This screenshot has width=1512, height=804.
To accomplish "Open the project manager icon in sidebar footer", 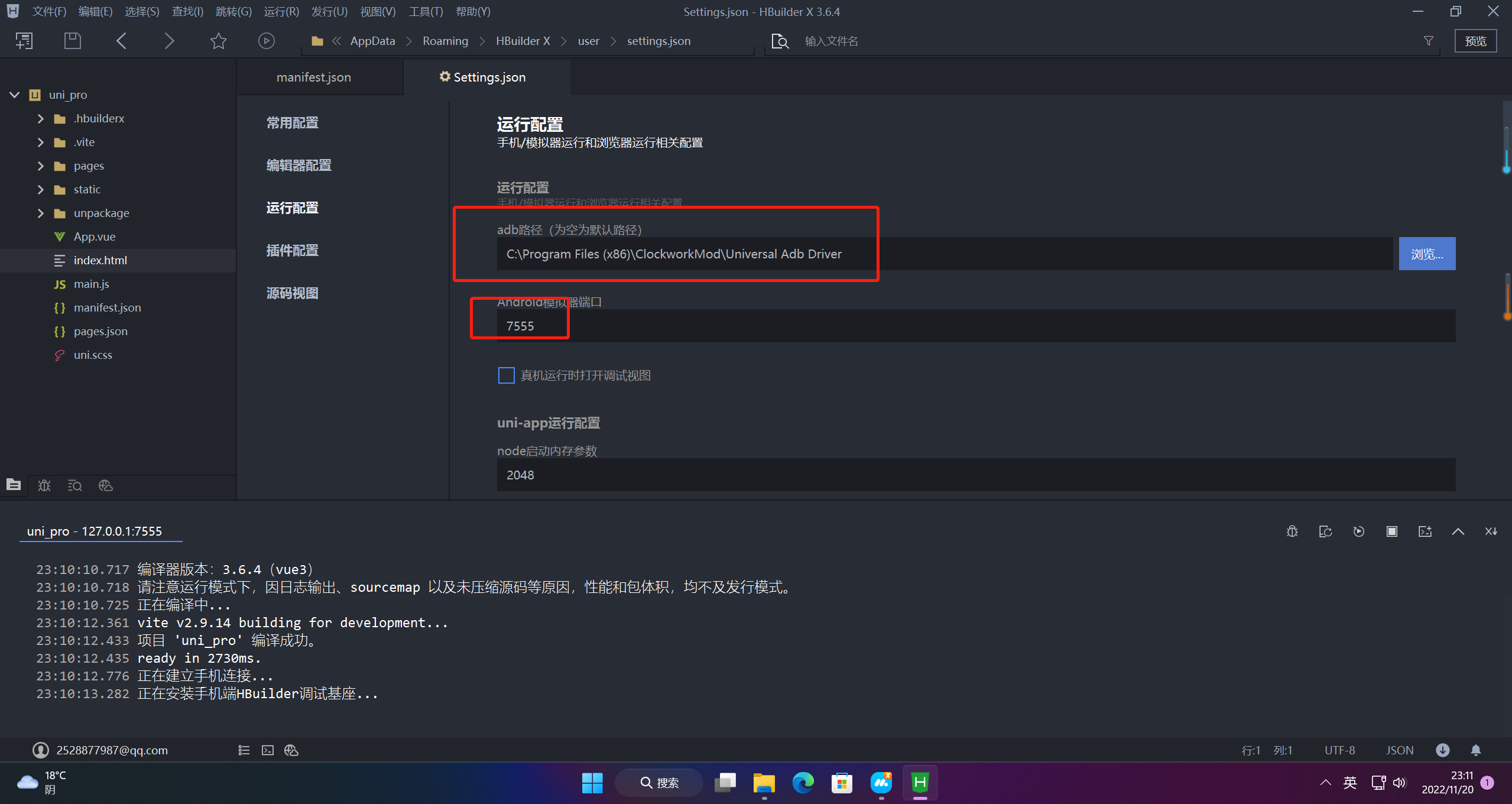I will pos(14,485).
